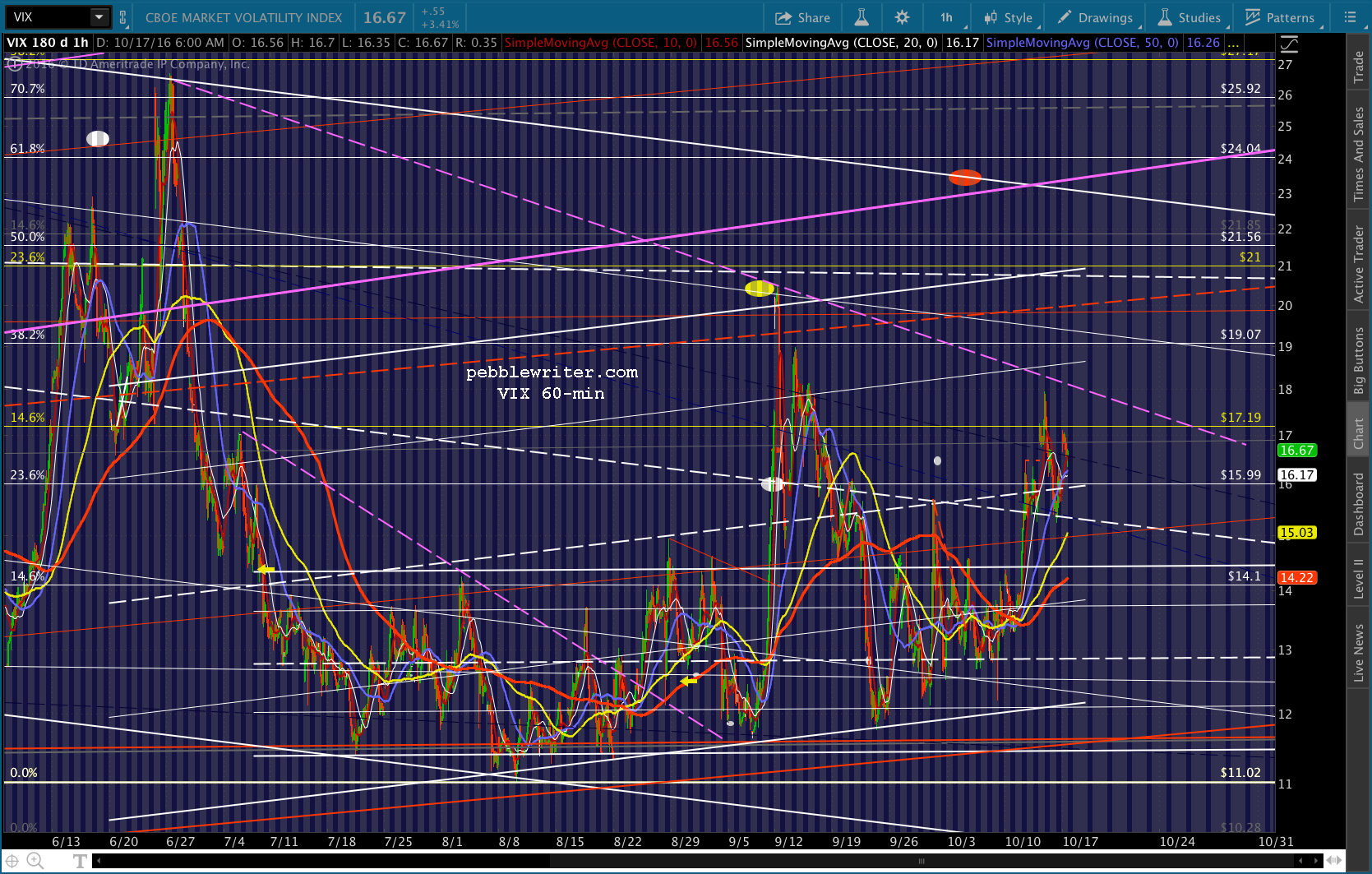
Task: Click the horizontal time scrollbar thumb
Action: click(921, 861)
